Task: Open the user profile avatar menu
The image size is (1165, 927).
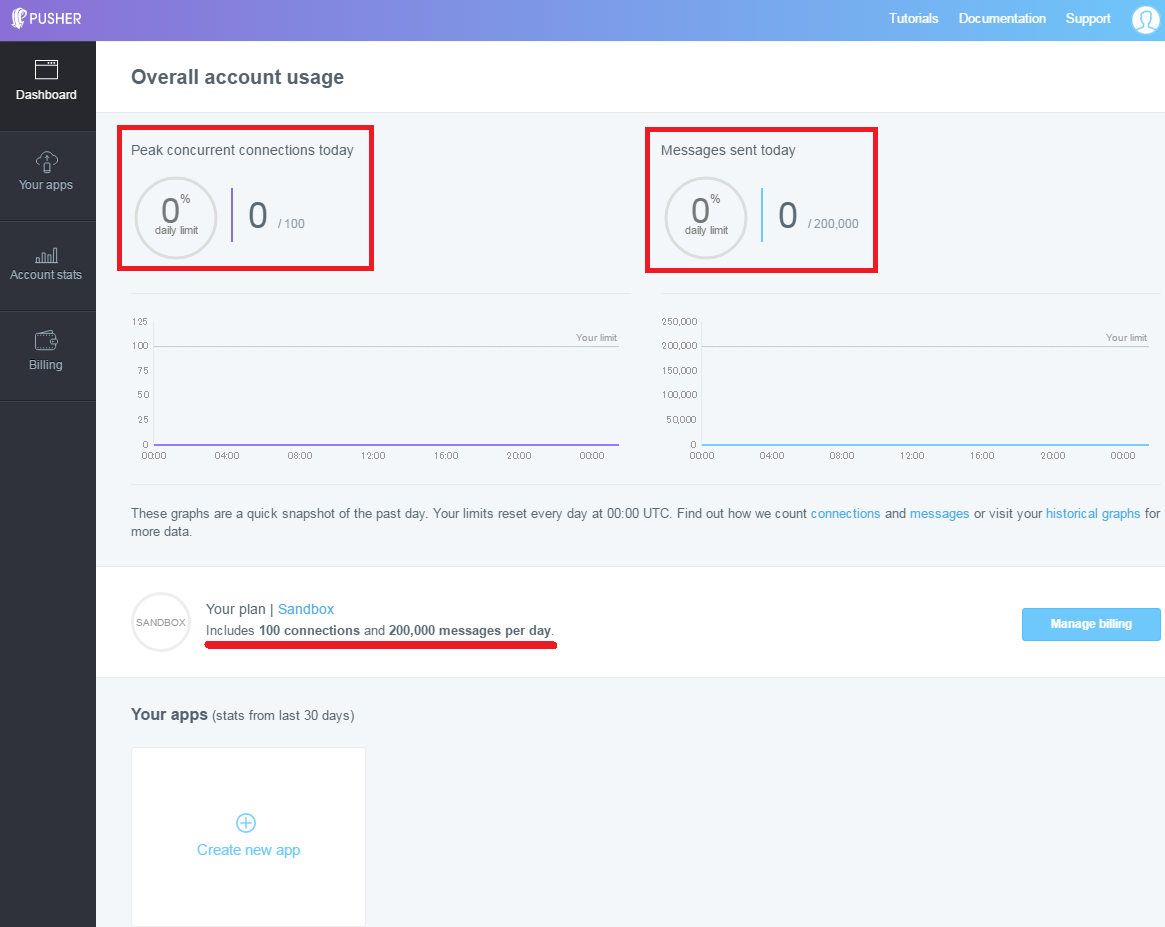Action: coord(1145,19)
